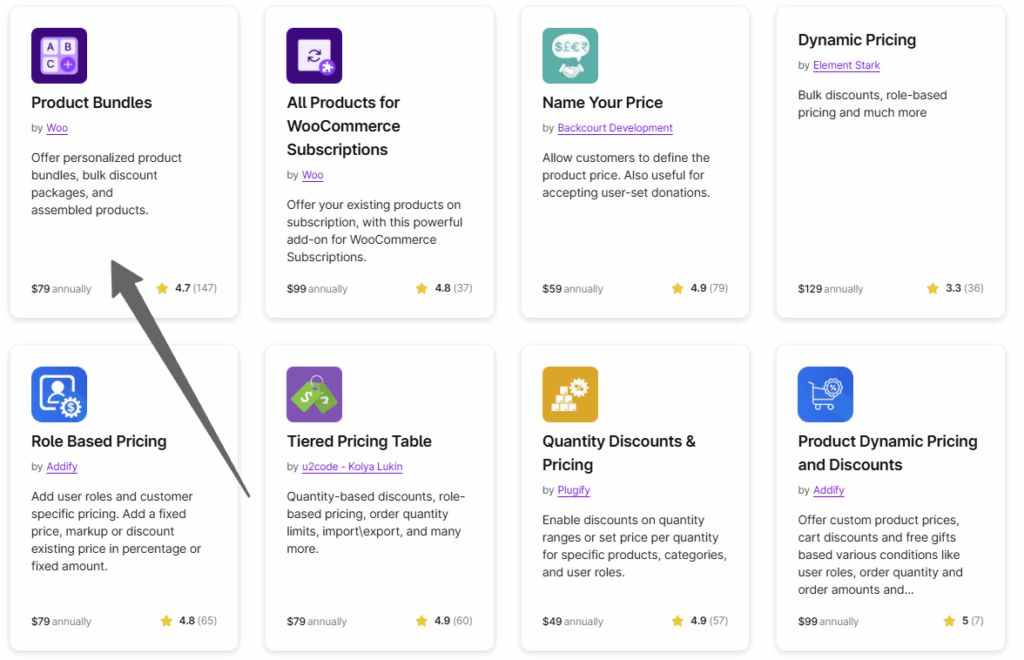Open the Quantity Discounts & Pricing title
This screenshot has height=660, width=1024.
[x=619, y=453]
